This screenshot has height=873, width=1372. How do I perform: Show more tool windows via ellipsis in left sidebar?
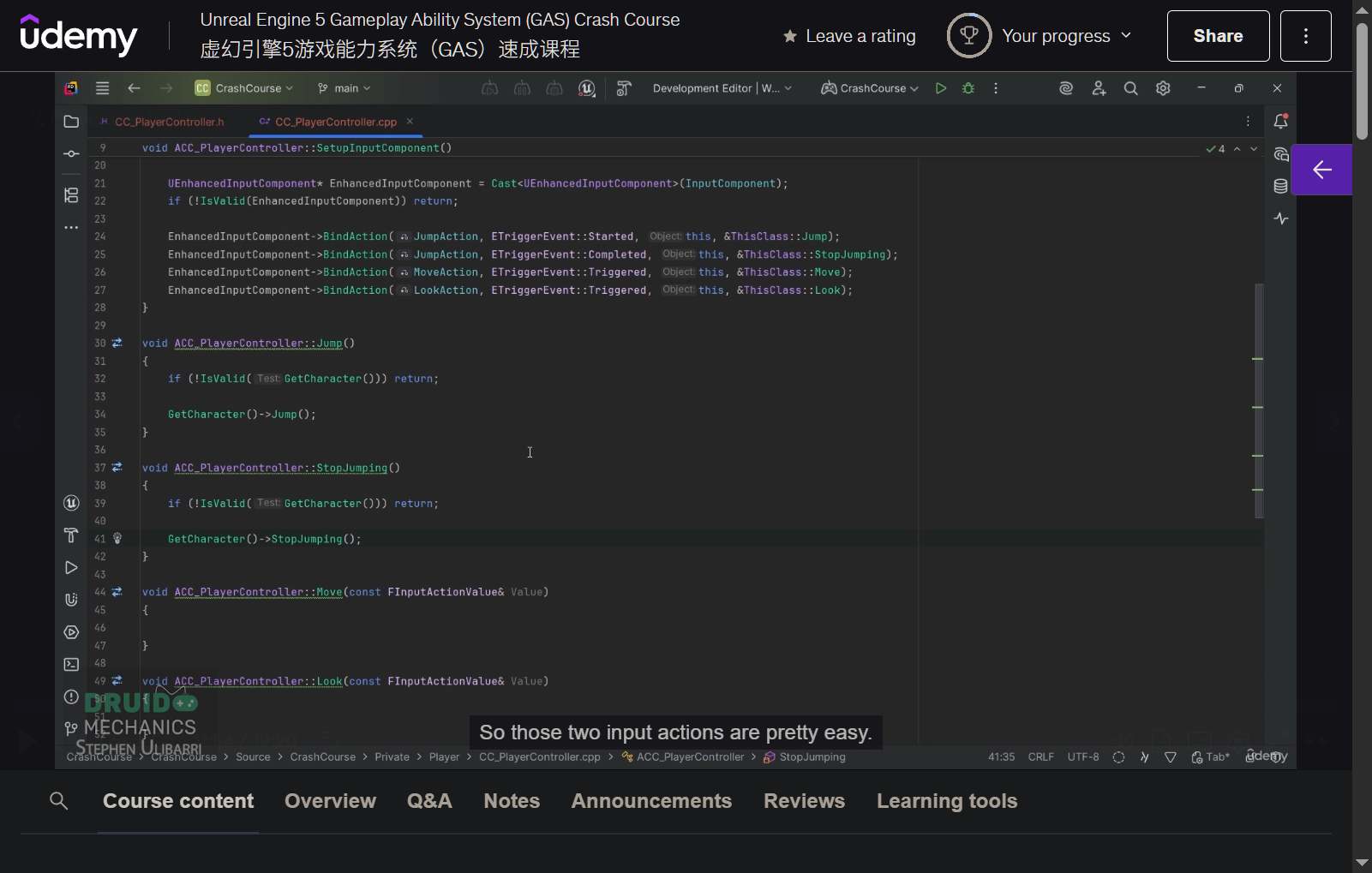click(x=71, y=228)
